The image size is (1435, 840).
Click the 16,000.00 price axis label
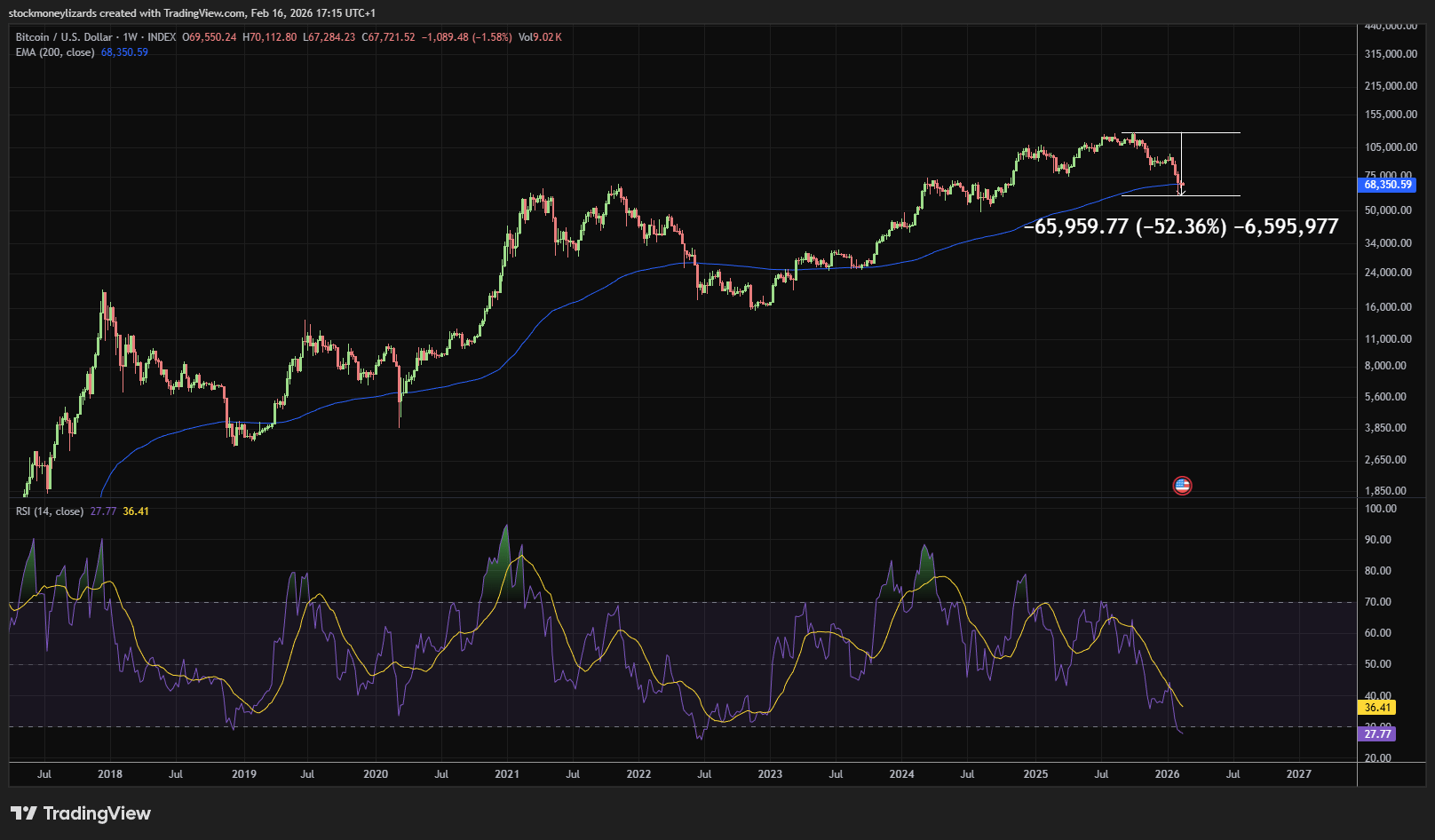coord(1388,307)
